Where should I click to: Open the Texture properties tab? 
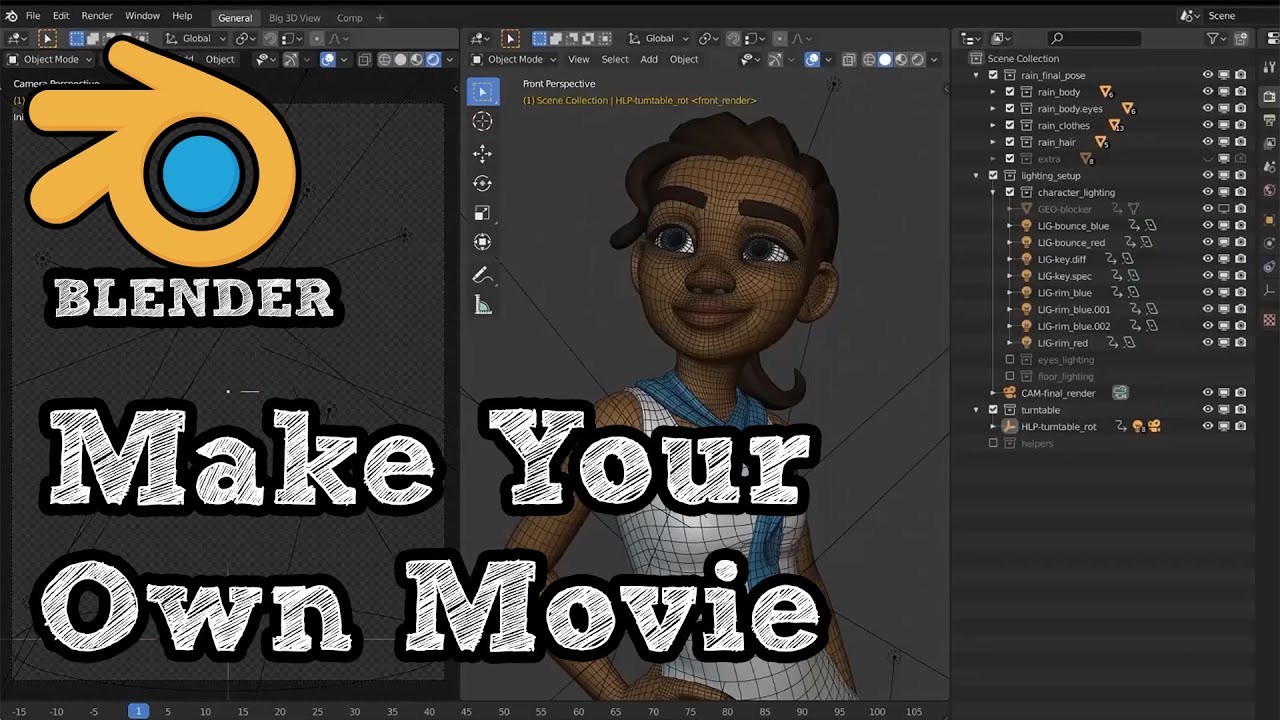(1270, 320)
